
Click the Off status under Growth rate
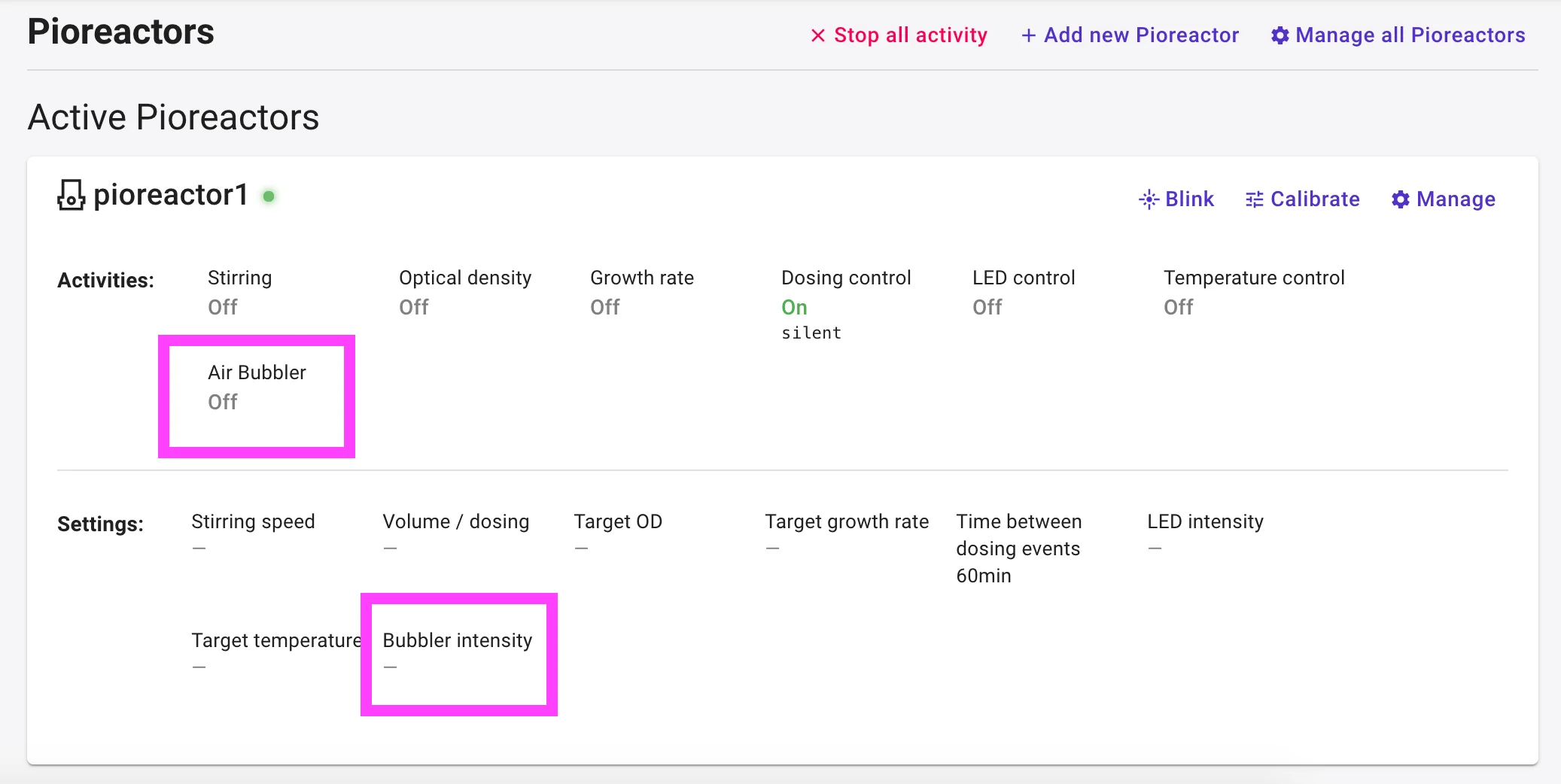coord(605,307)
